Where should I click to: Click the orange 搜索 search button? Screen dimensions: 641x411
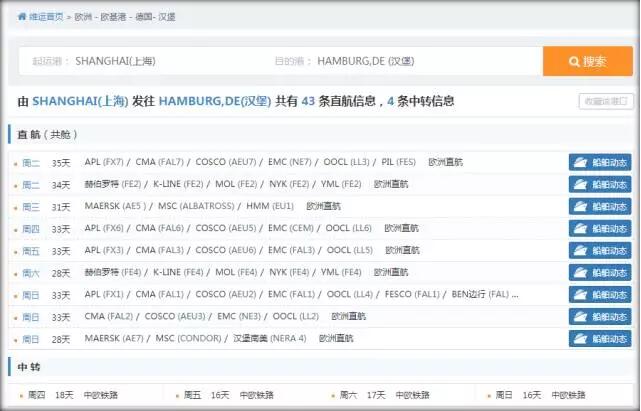(587, 61)
